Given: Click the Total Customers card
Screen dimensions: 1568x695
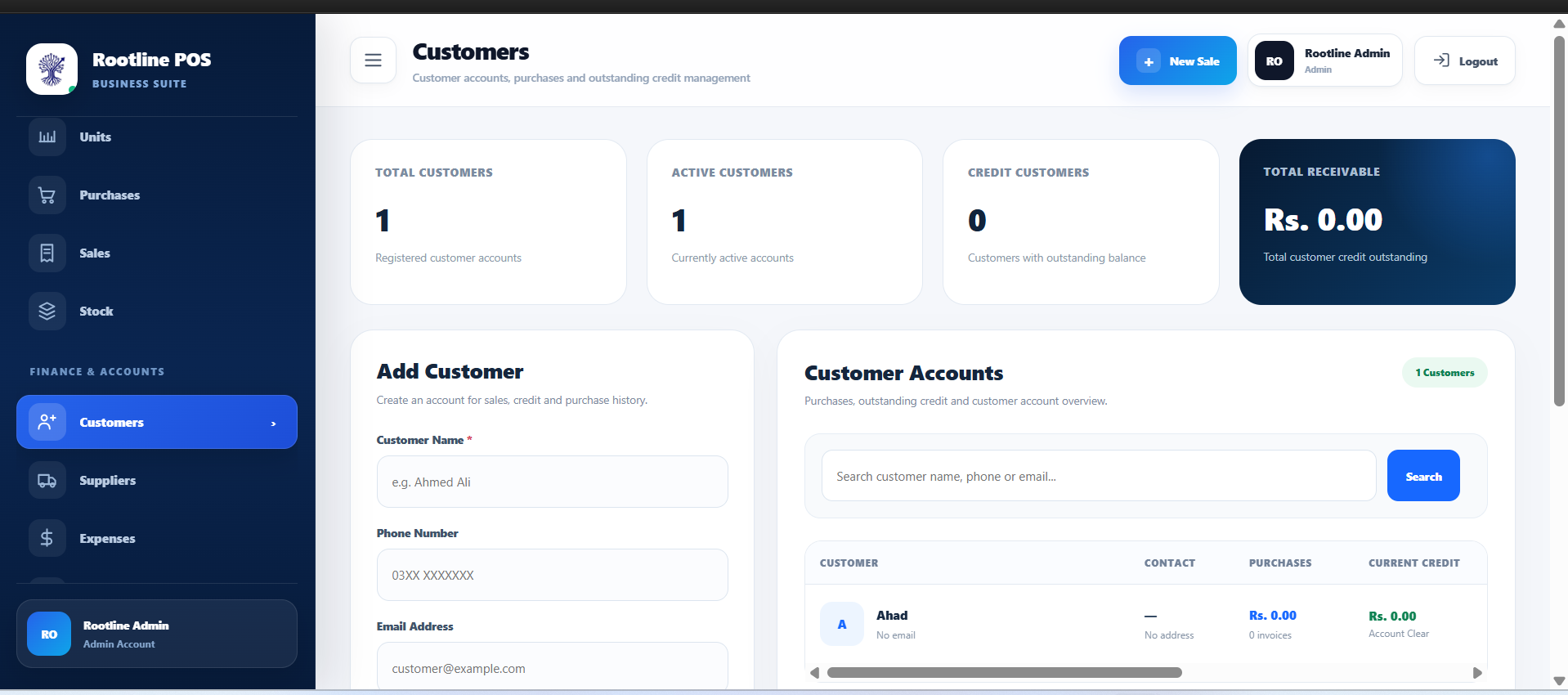Looking at the screenshot, I should 488,222.
